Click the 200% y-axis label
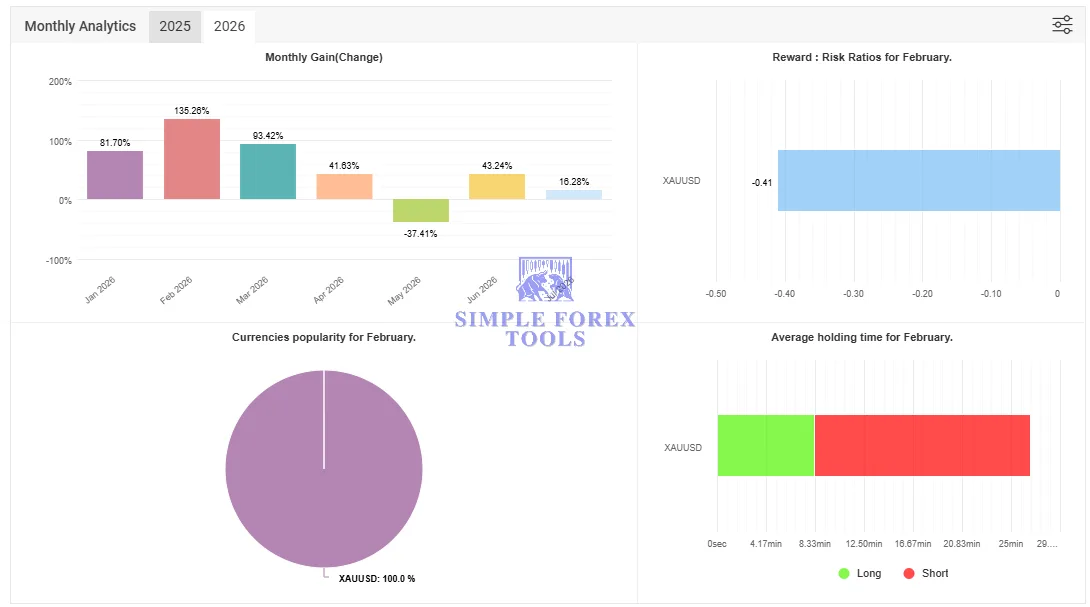1090x607 pixels. (60, 82)
